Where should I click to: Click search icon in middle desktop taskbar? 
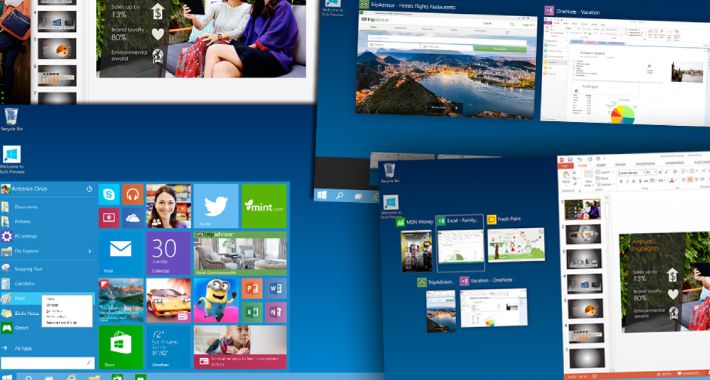click(339, 196)
